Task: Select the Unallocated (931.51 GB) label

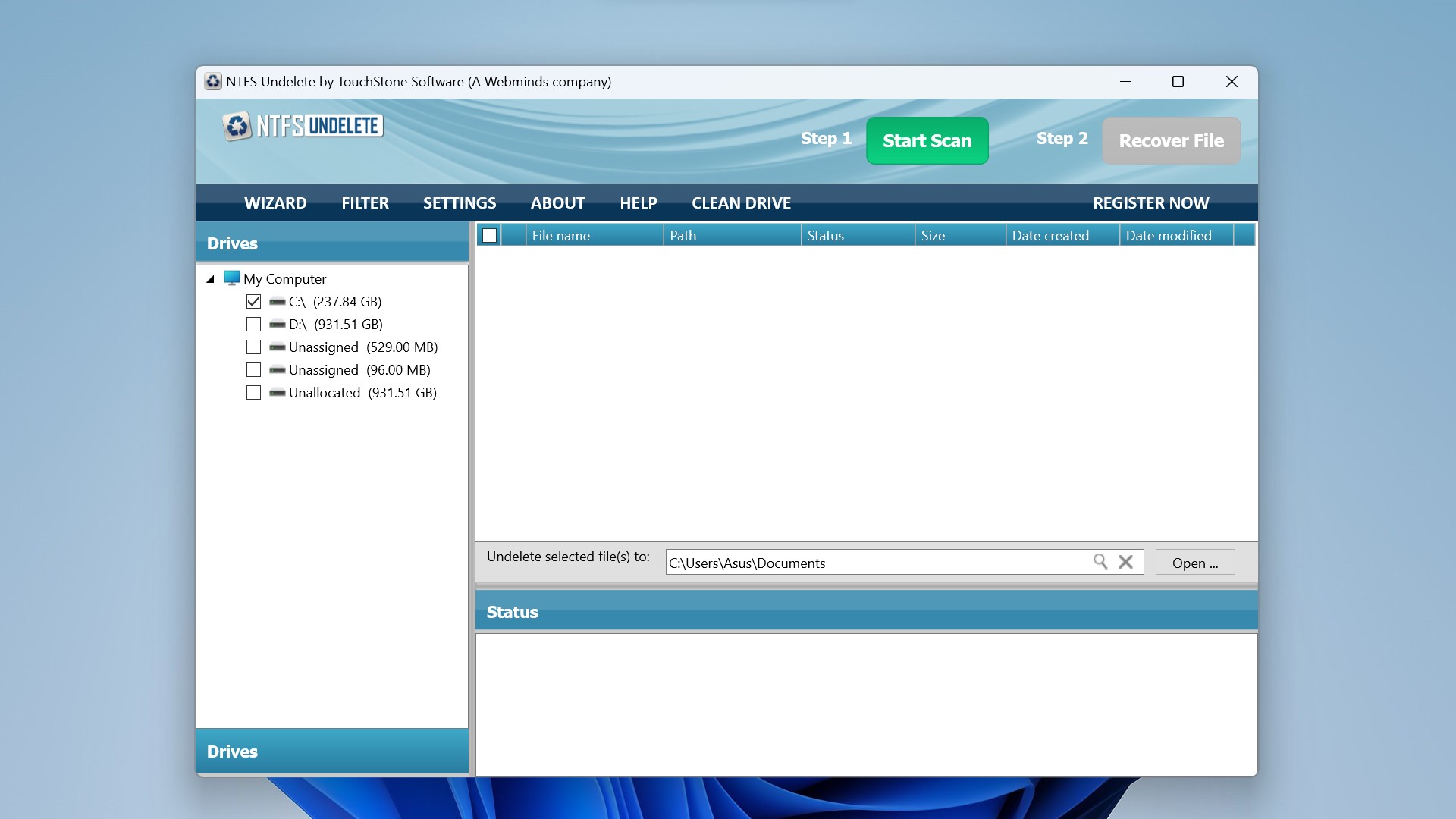Action: pyautogui.click(x=363, y=393)
